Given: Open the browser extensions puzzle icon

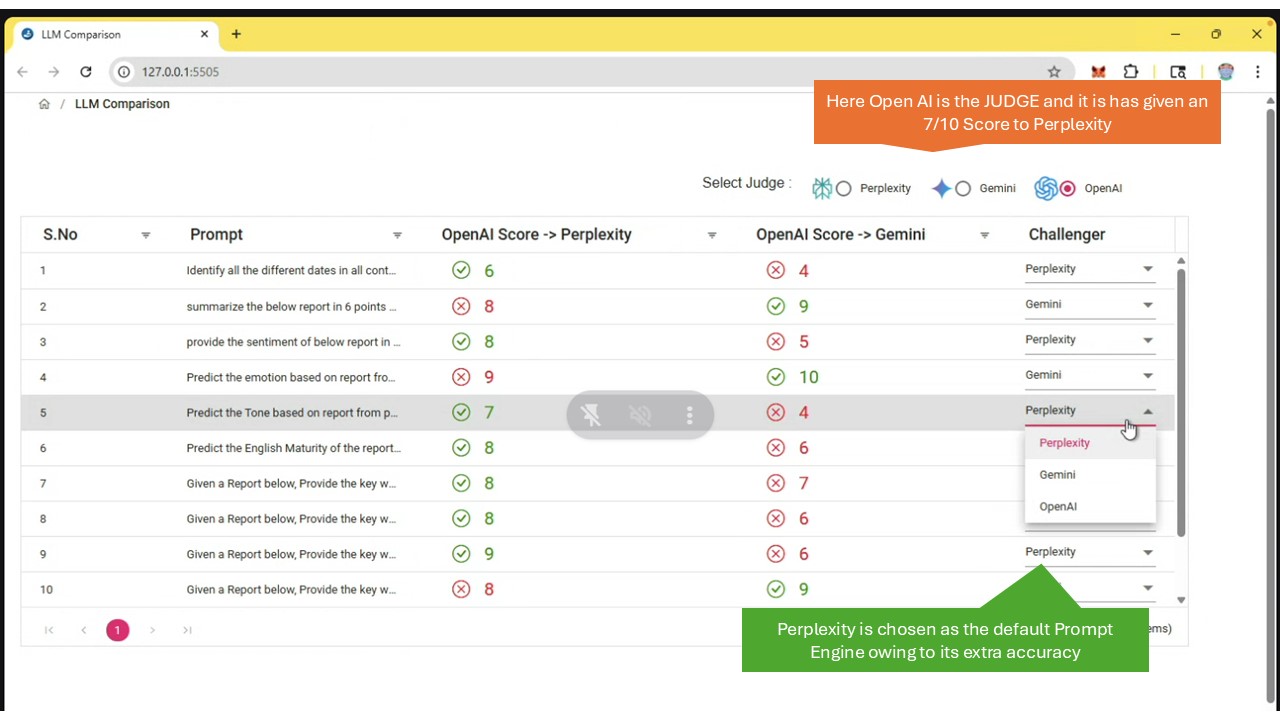Looking at the screenshot, I should tap(1131, 72).
